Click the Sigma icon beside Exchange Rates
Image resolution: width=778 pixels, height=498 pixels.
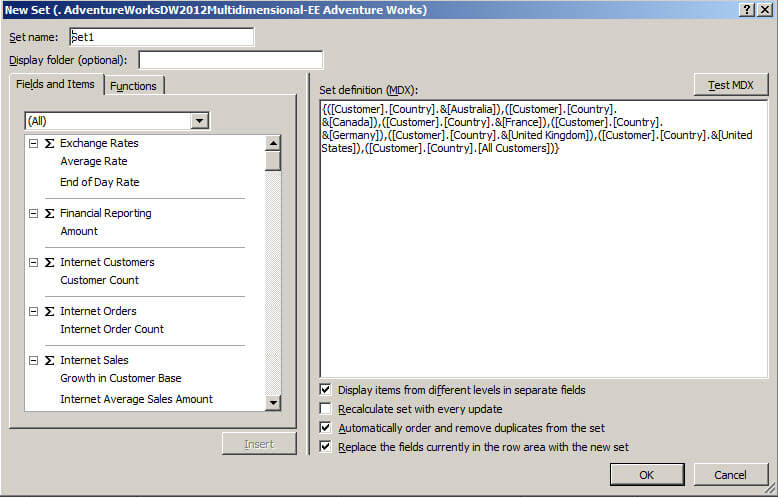click(x=49, y=143)
